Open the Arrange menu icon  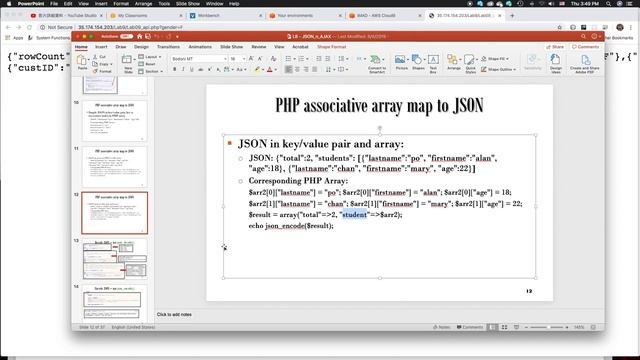(x=453, y=62)
